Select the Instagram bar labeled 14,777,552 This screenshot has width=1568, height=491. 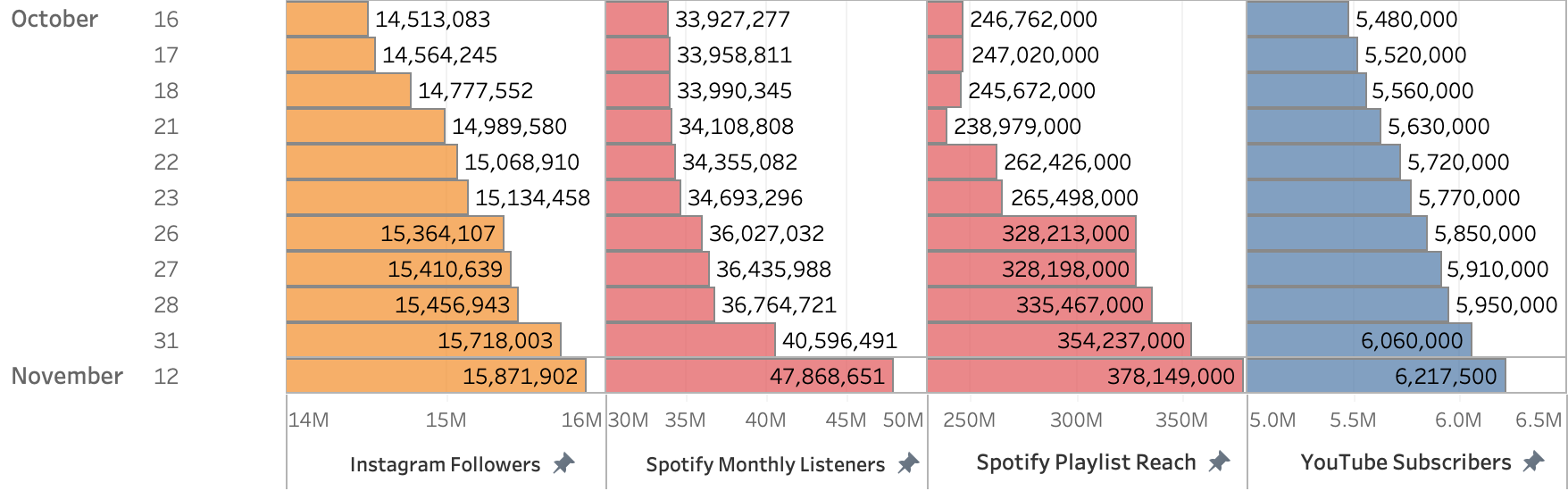(x=348, y=90)
